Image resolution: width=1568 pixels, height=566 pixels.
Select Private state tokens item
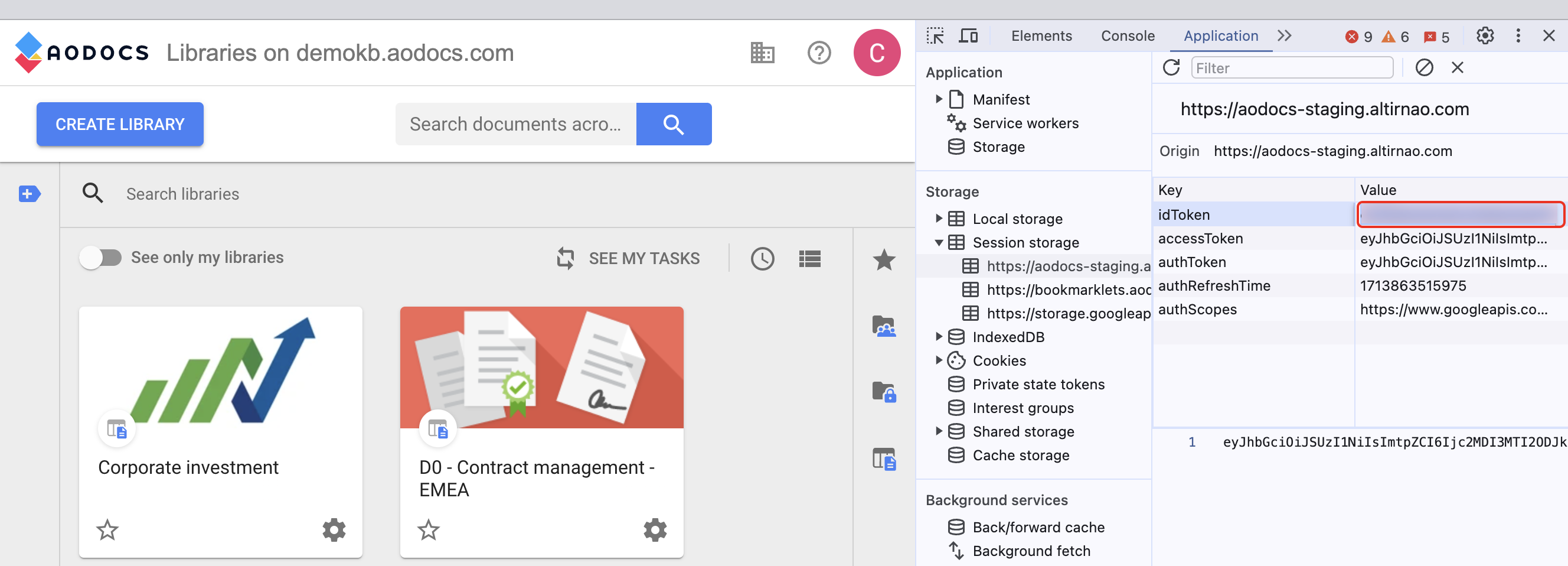pyautogui.click(x=1038, y=385)
